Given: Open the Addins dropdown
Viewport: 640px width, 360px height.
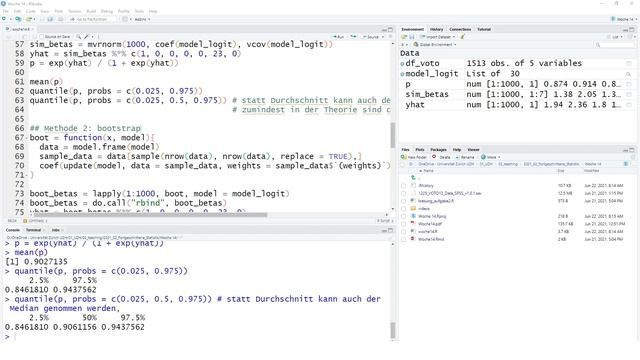Looking at the screenshot, I should [142, 19].
